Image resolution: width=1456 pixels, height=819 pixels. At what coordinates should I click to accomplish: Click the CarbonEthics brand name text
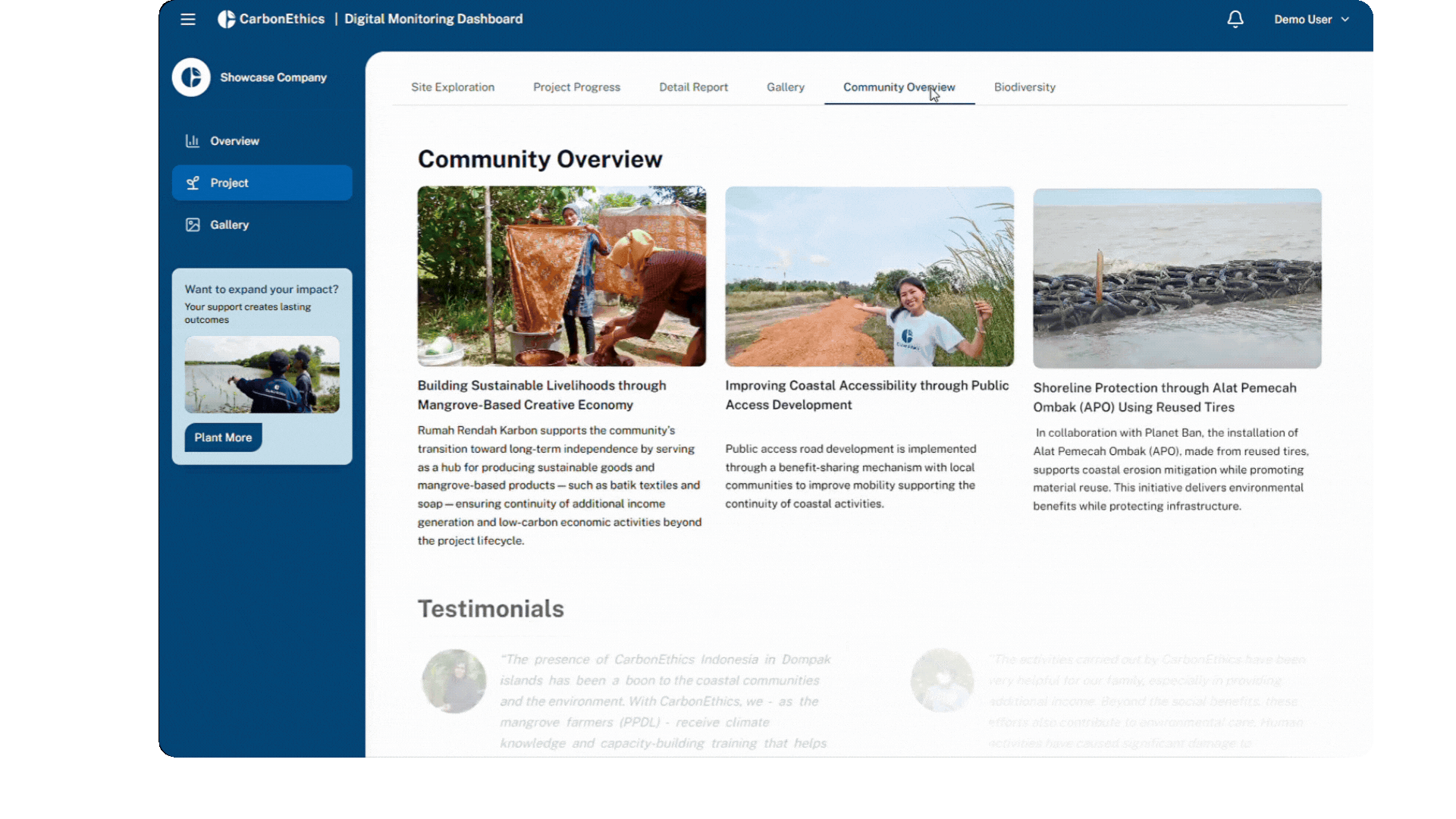click(282, 19)
